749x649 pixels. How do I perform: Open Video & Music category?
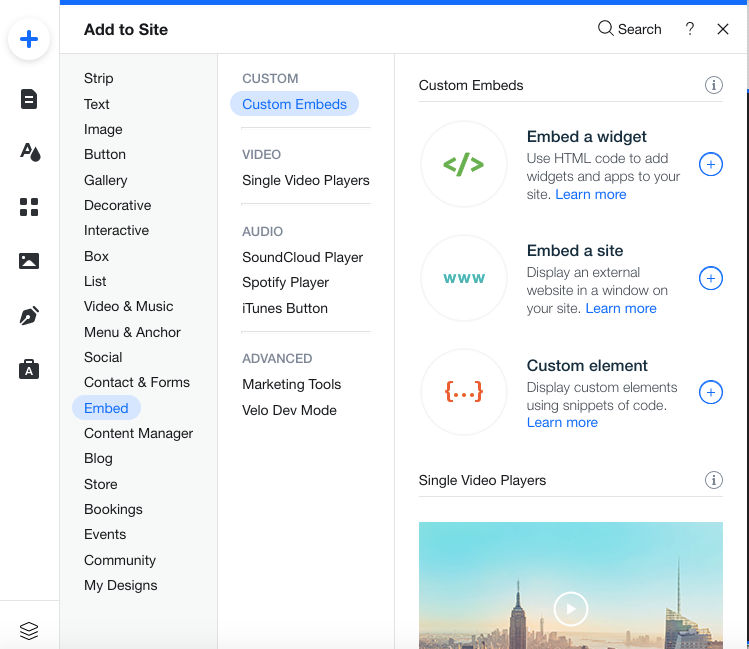tap(128, 306)
